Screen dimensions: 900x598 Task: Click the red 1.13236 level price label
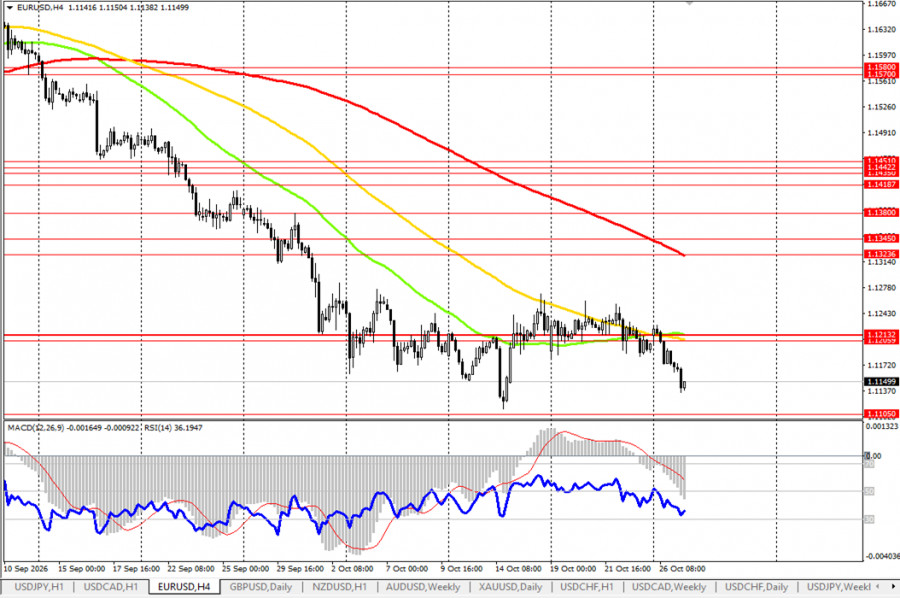coord(881,254)
